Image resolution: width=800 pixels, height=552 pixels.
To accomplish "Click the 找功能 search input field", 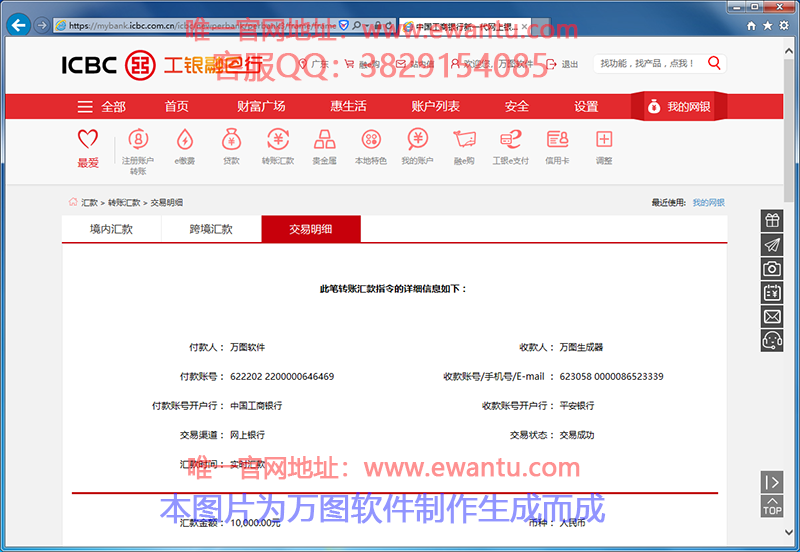I will pyautogui.click(x=648, y=63).
